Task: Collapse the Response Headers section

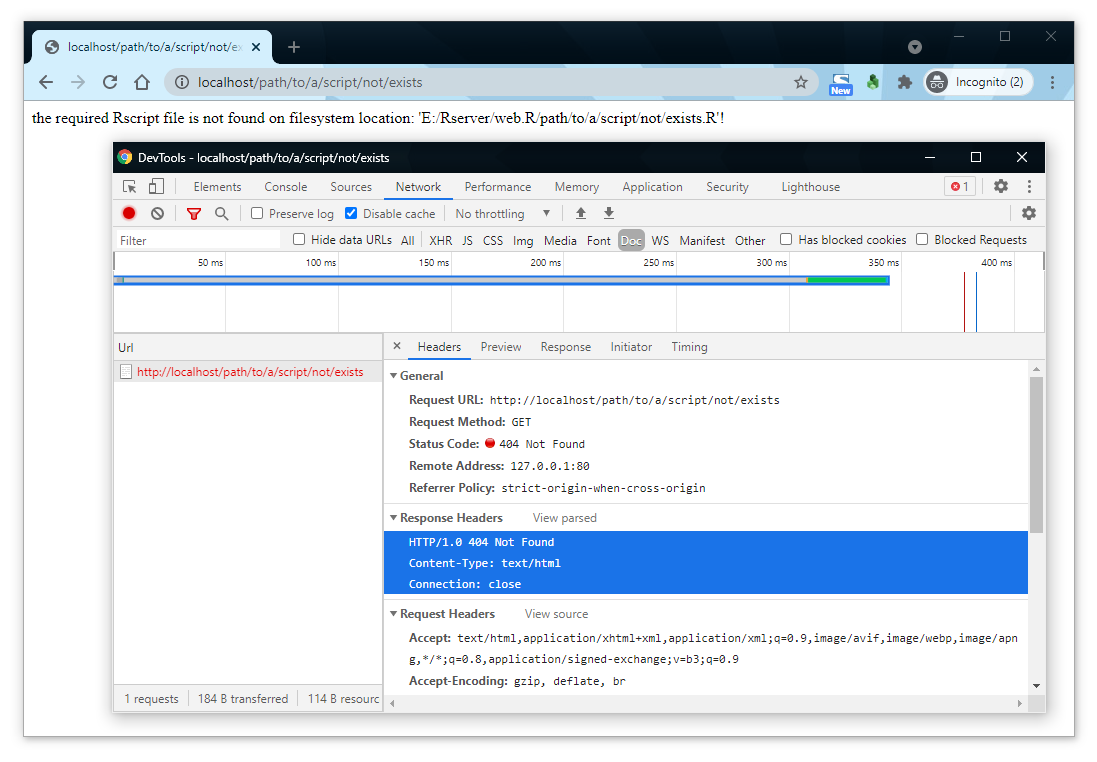Action: pyautogui.click(x=394, y=518)
